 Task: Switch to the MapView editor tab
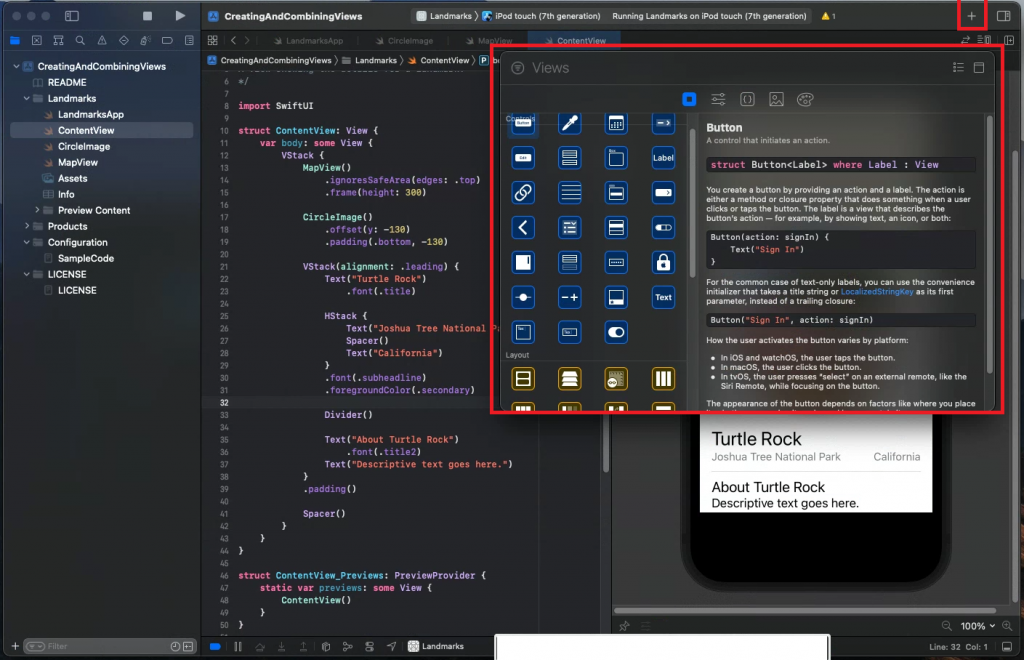[x=489, y=40]
